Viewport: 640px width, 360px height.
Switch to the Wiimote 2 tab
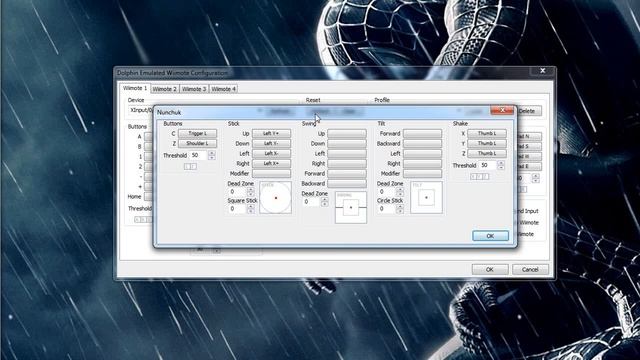[x=164, y=89]
